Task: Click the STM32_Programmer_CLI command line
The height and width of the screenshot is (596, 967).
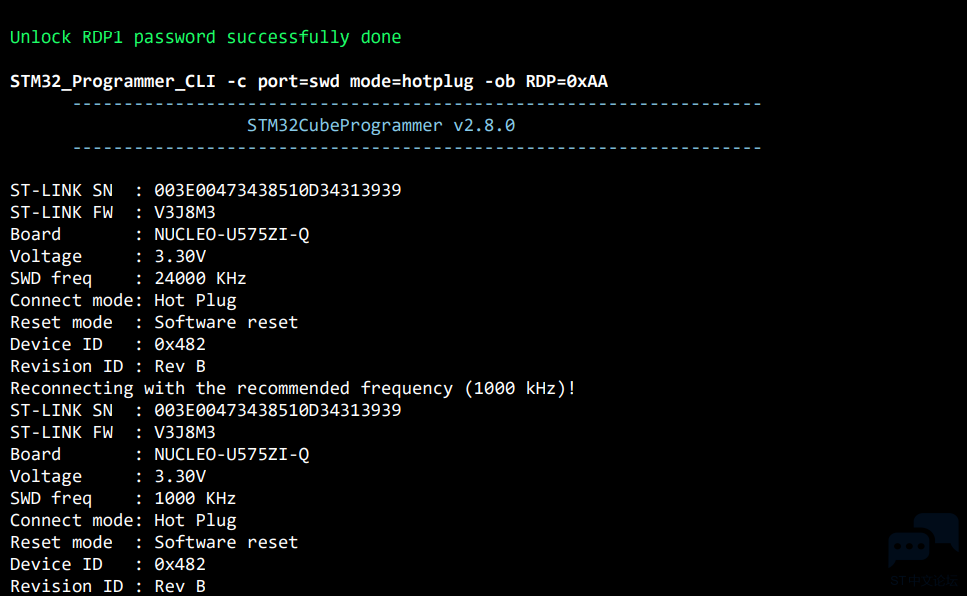Action: click(x=309, y=81)
